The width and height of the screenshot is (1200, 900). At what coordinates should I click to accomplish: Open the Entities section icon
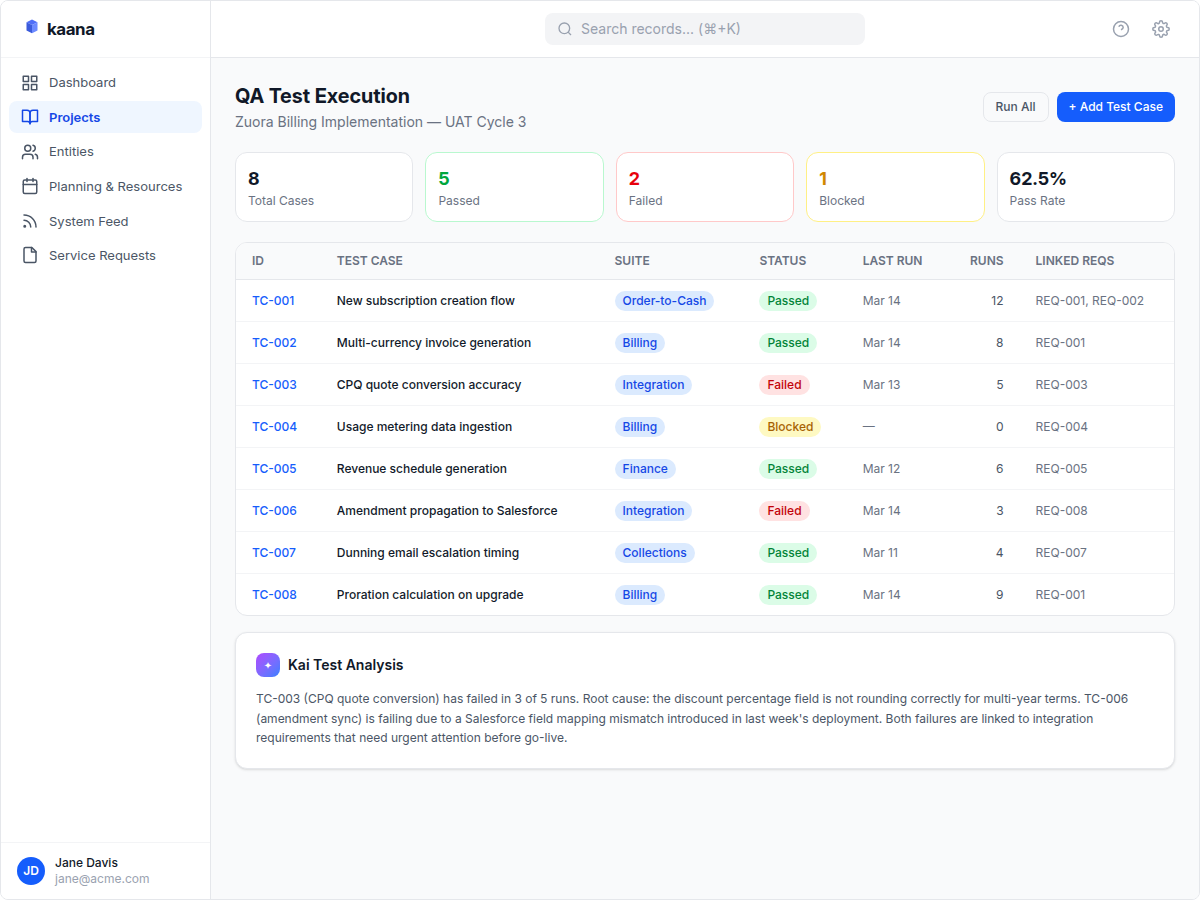click(31, 151)
